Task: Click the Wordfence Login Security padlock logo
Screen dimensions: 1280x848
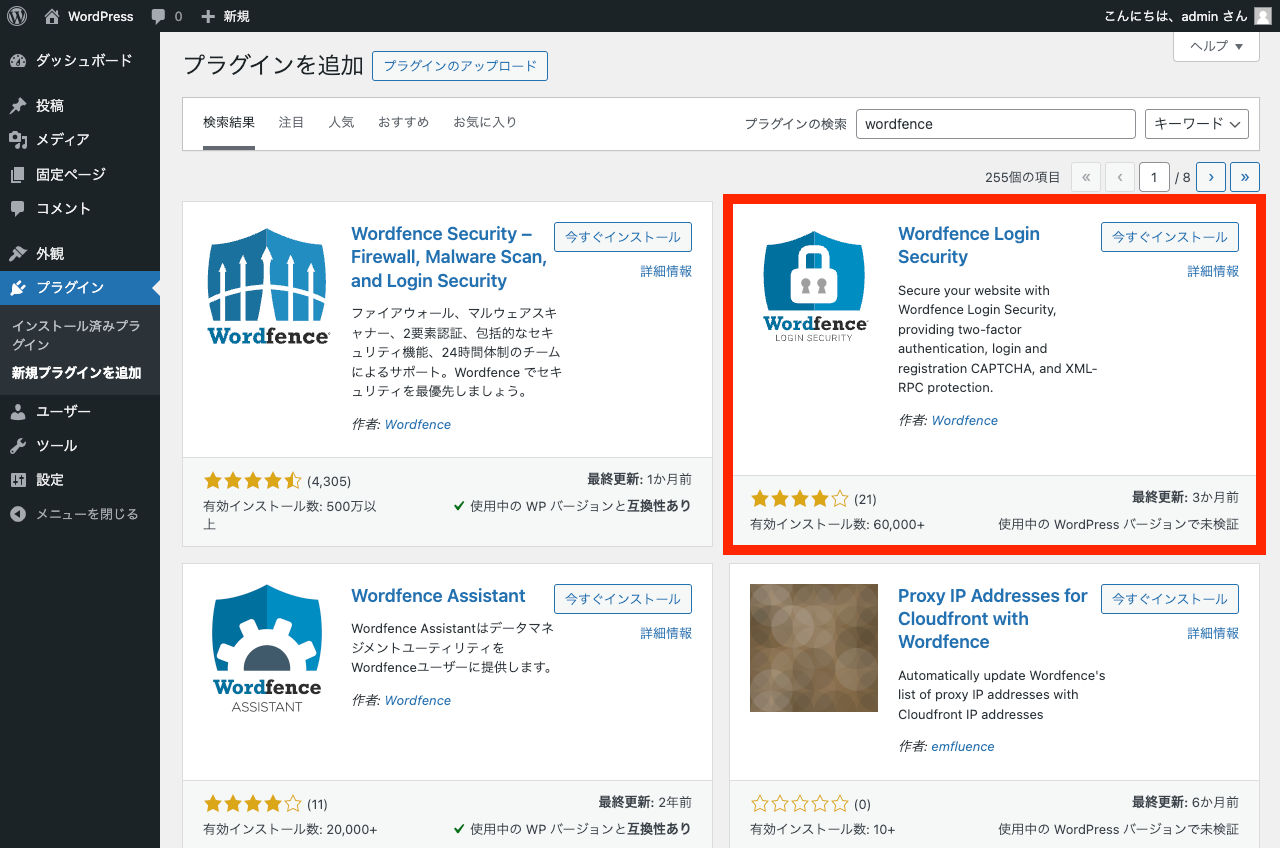Action: pos(815,286)
